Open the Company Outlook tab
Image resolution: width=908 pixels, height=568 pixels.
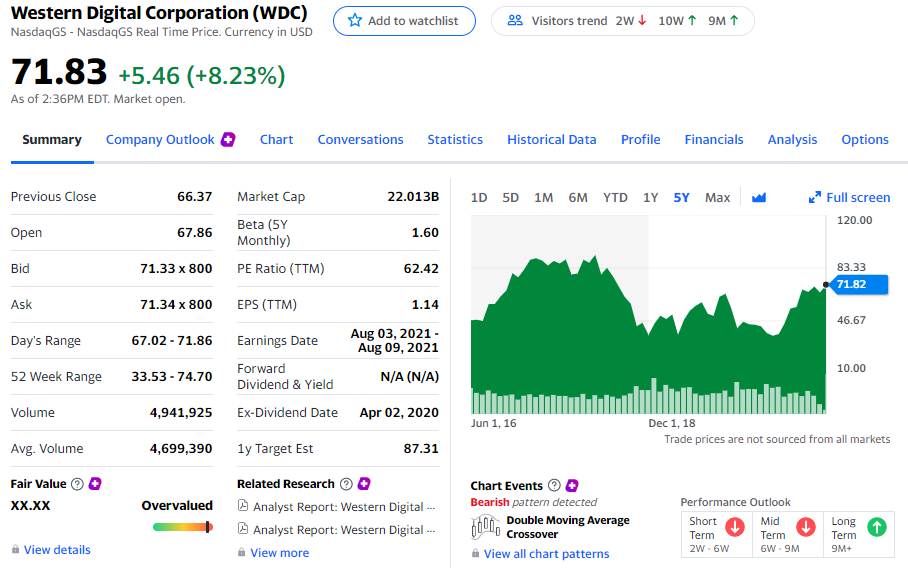click(x=160, y=140)
